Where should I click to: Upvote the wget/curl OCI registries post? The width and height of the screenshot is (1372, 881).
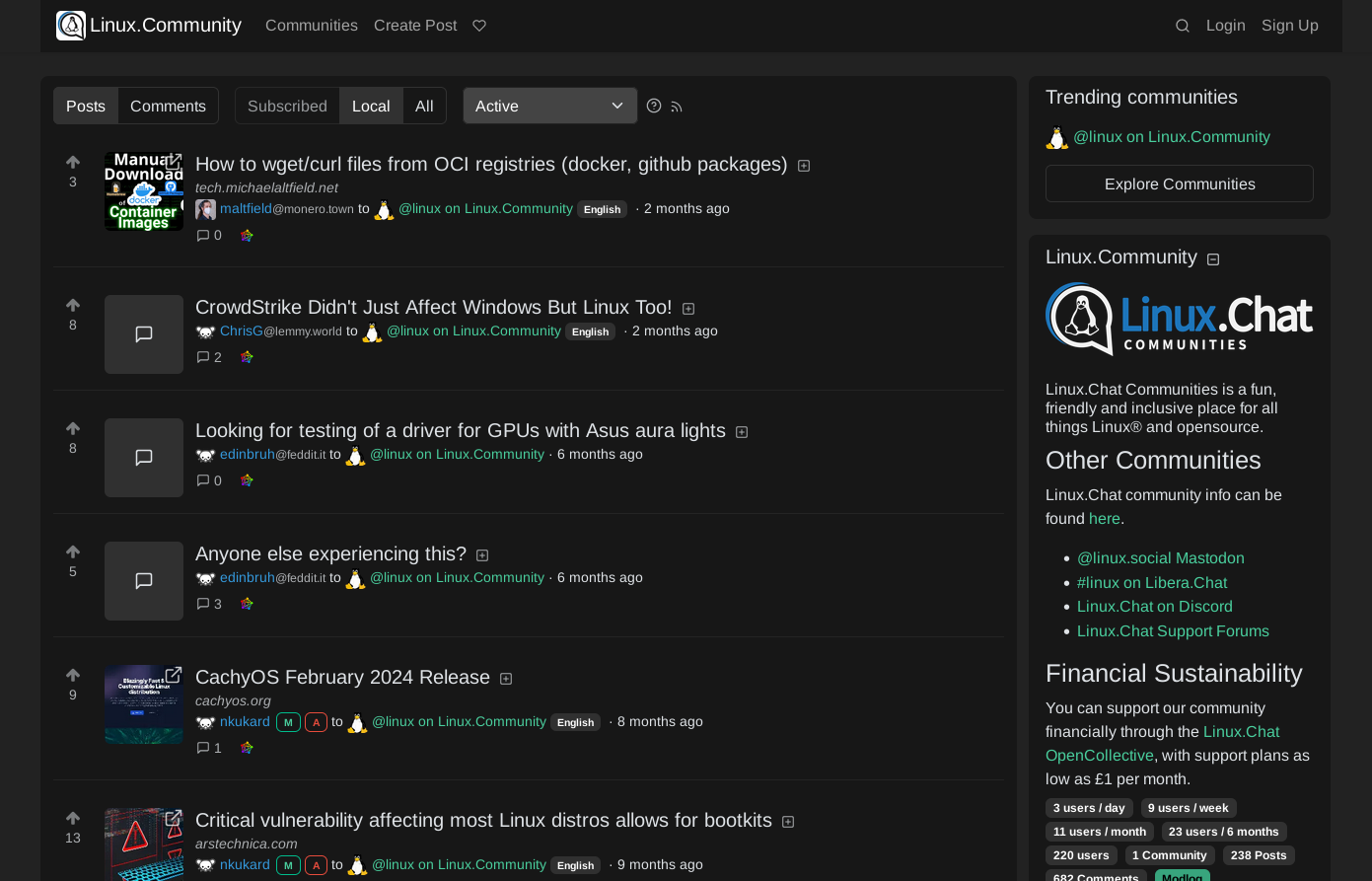point(73,162)
